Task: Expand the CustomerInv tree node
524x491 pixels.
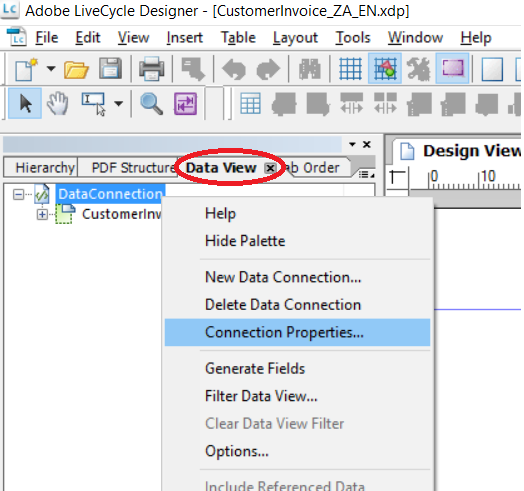Action: click(x=42, y=214)
